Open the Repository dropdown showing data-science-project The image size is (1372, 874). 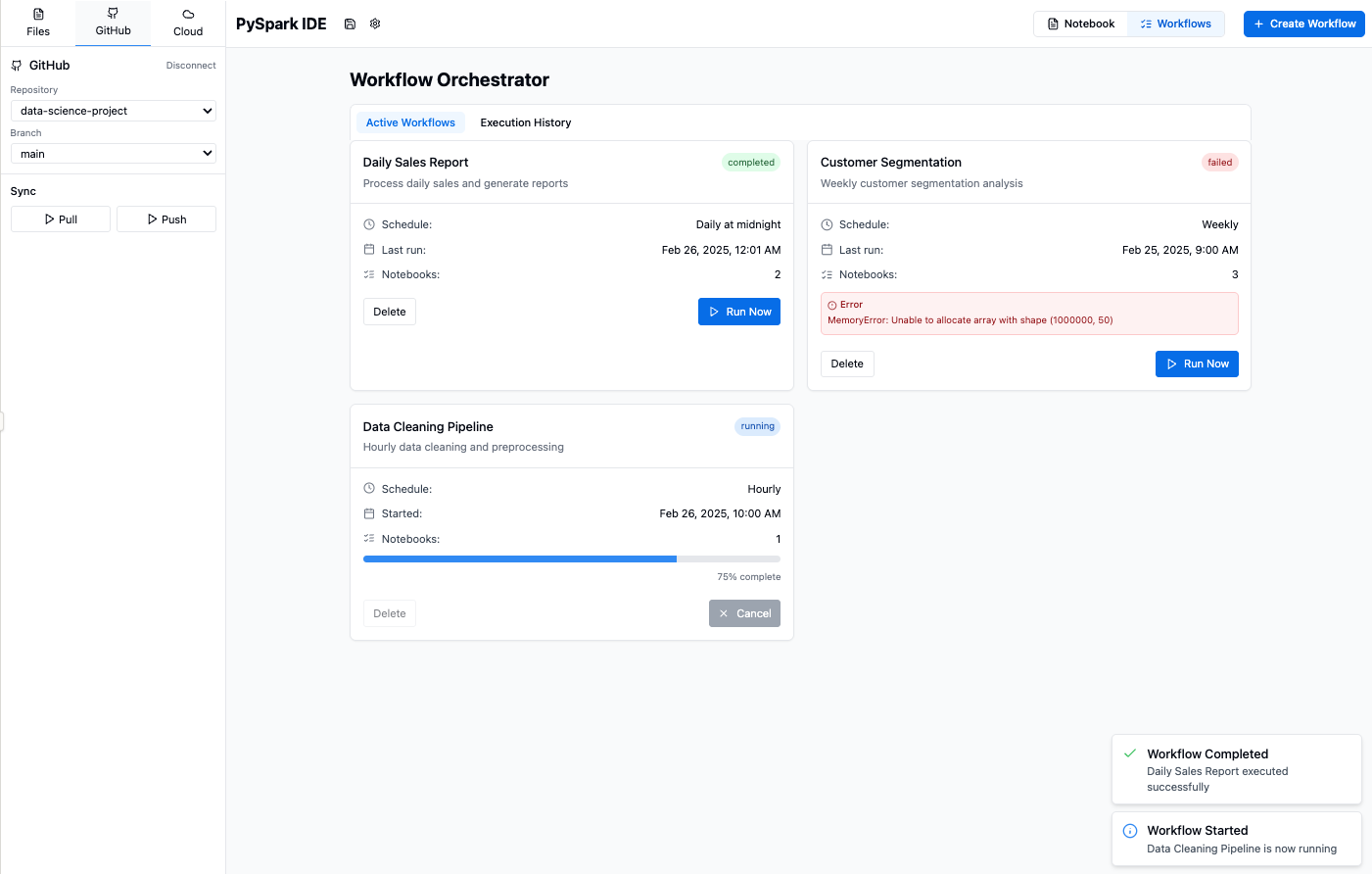pos(113,110)
